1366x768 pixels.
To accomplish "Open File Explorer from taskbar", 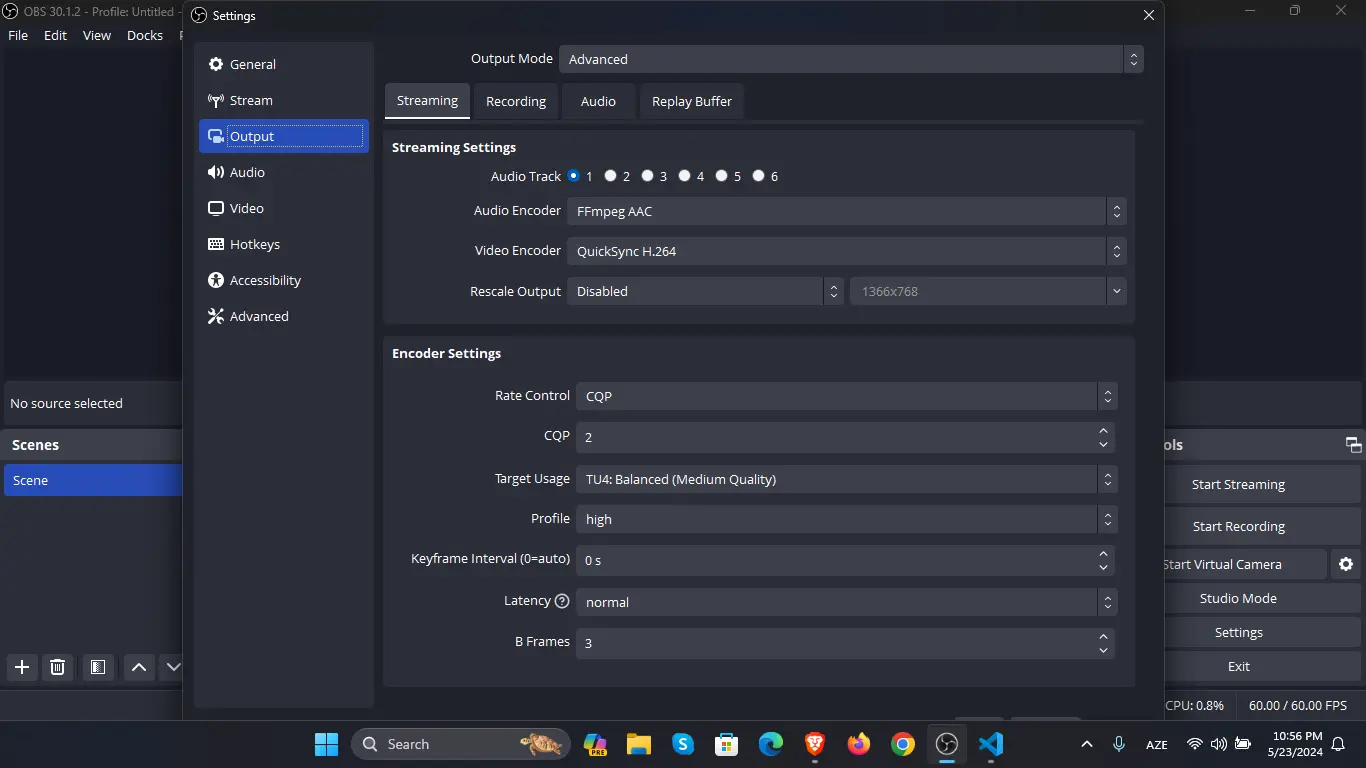I will click(639, 744).
